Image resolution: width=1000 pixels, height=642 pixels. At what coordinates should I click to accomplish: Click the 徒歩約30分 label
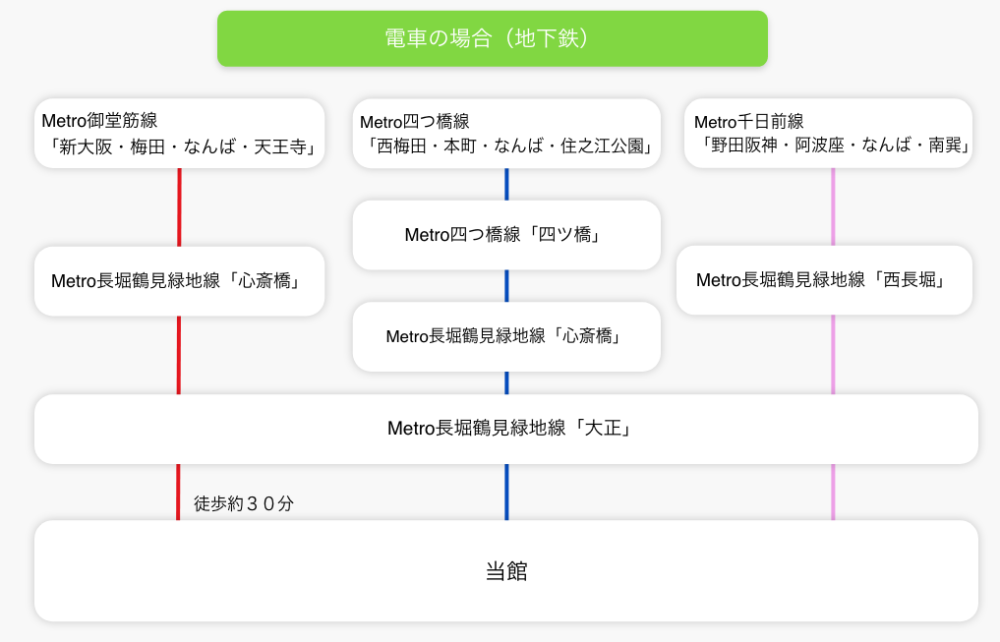click(244, 504)
